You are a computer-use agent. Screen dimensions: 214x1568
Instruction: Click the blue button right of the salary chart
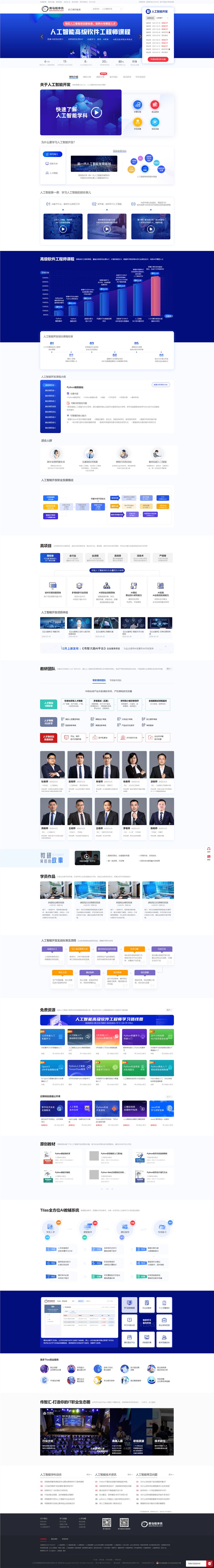(x=169, y=316)
